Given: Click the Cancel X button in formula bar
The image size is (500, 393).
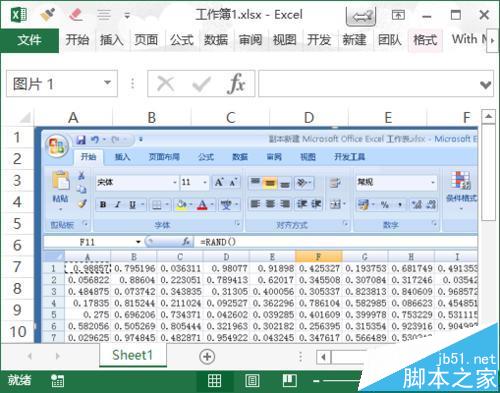Looking at the screenshot, I should (166, 83).
